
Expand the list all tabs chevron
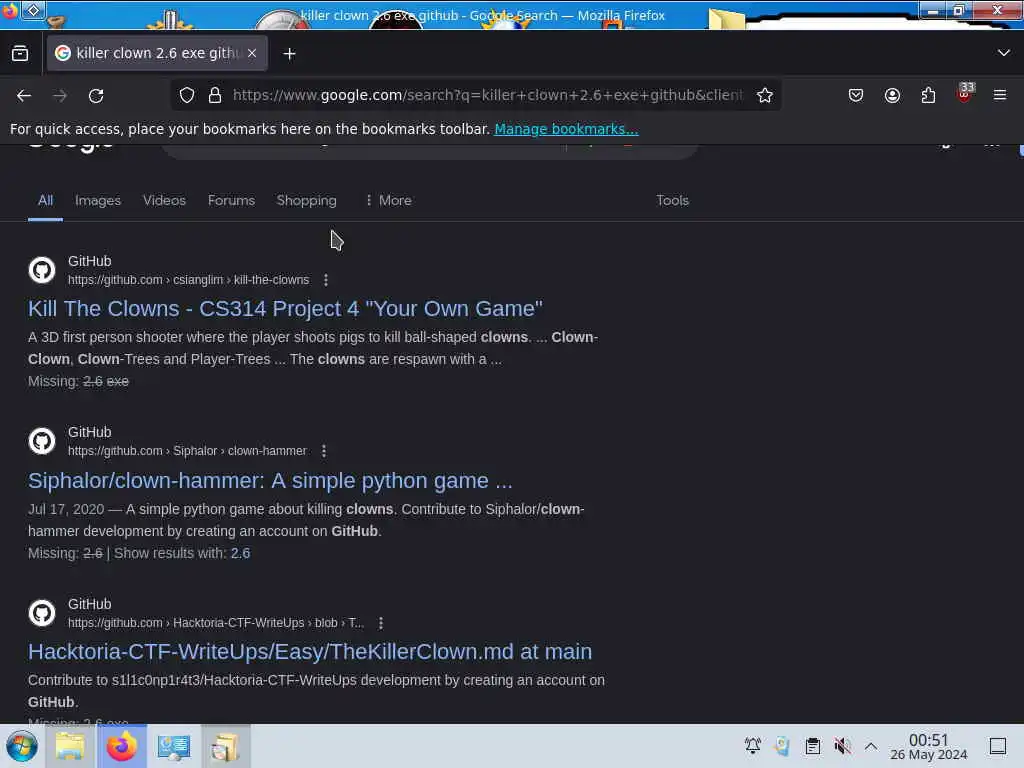pyautogui.click(x=1004, y=53)
